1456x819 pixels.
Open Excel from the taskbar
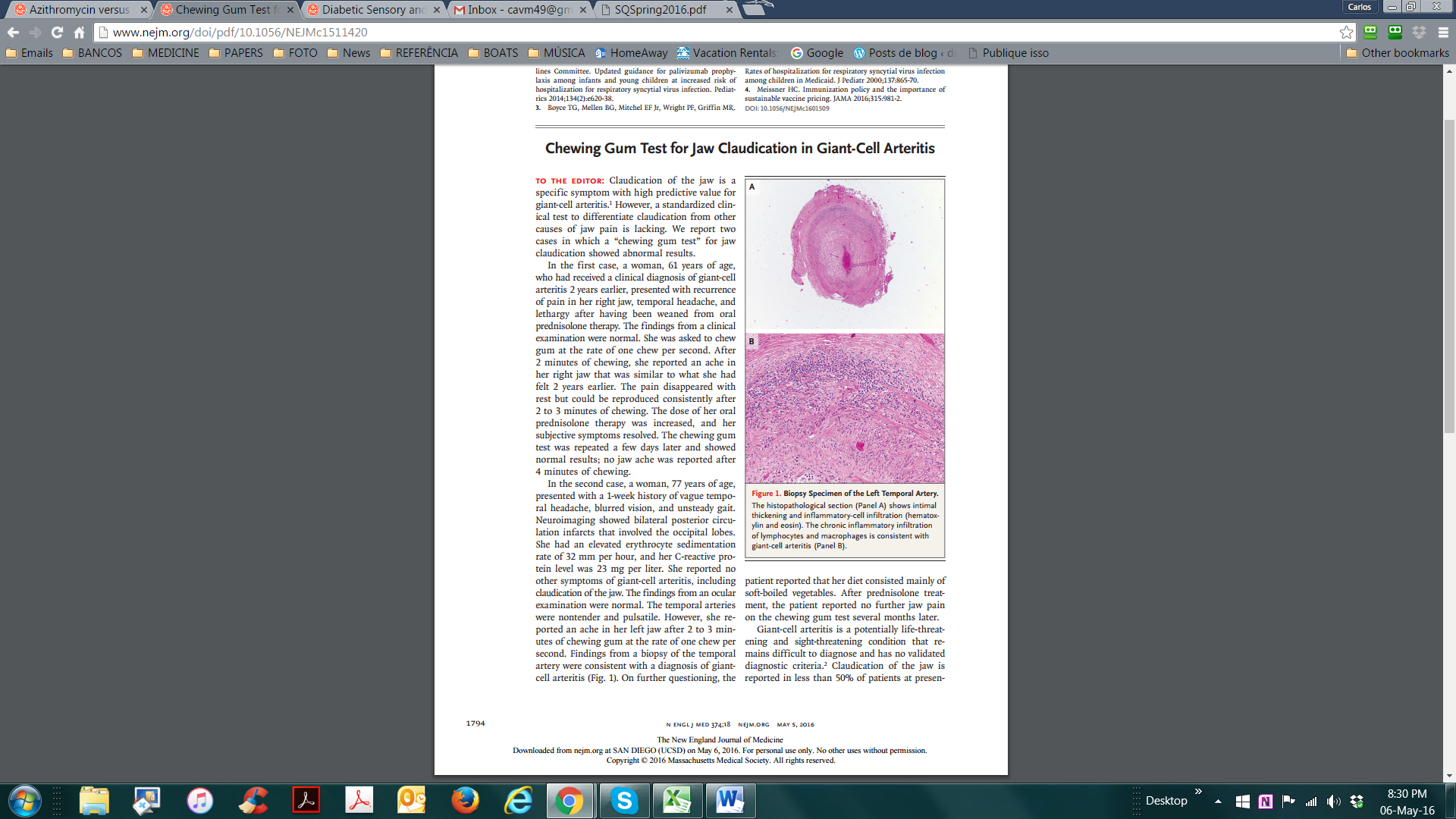coord(676,801)
